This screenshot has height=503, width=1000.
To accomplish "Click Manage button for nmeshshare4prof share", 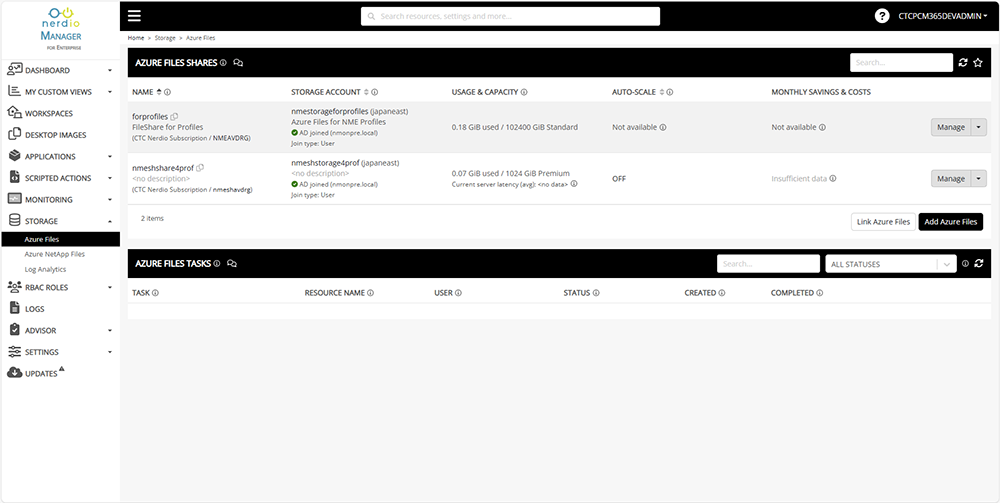I will 951,179.
